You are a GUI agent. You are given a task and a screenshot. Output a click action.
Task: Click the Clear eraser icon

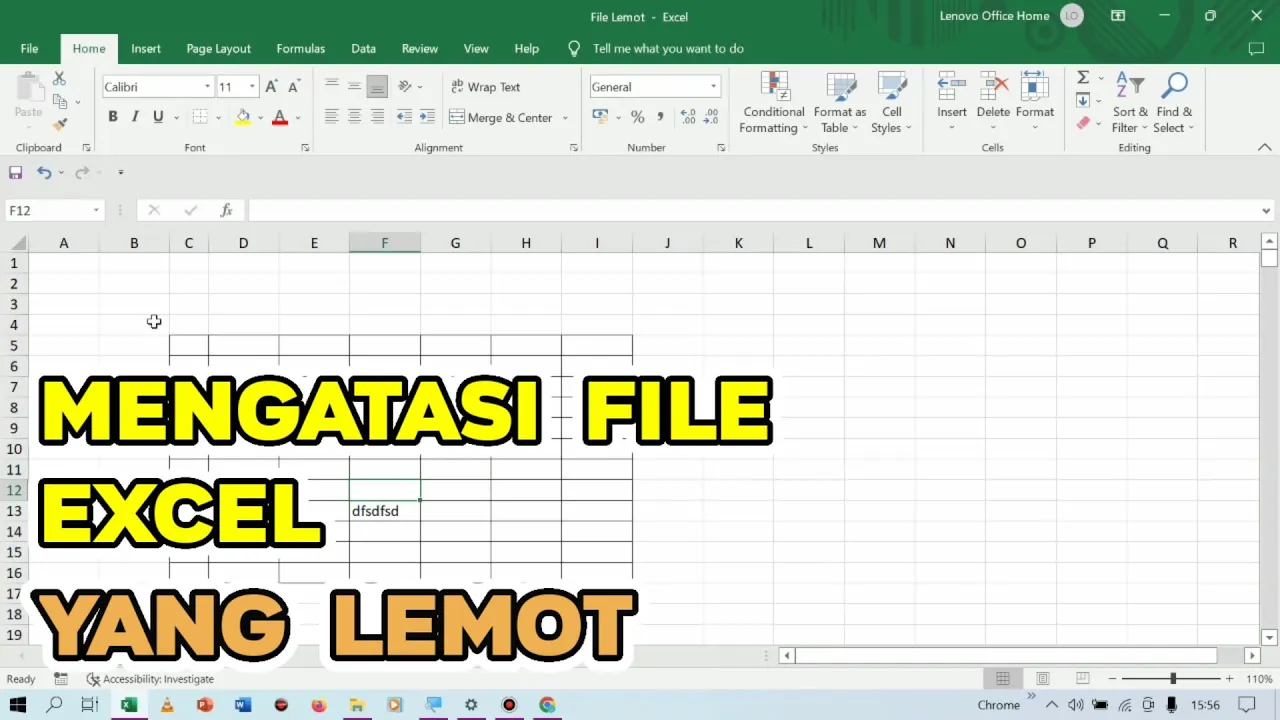point(1083,123)
